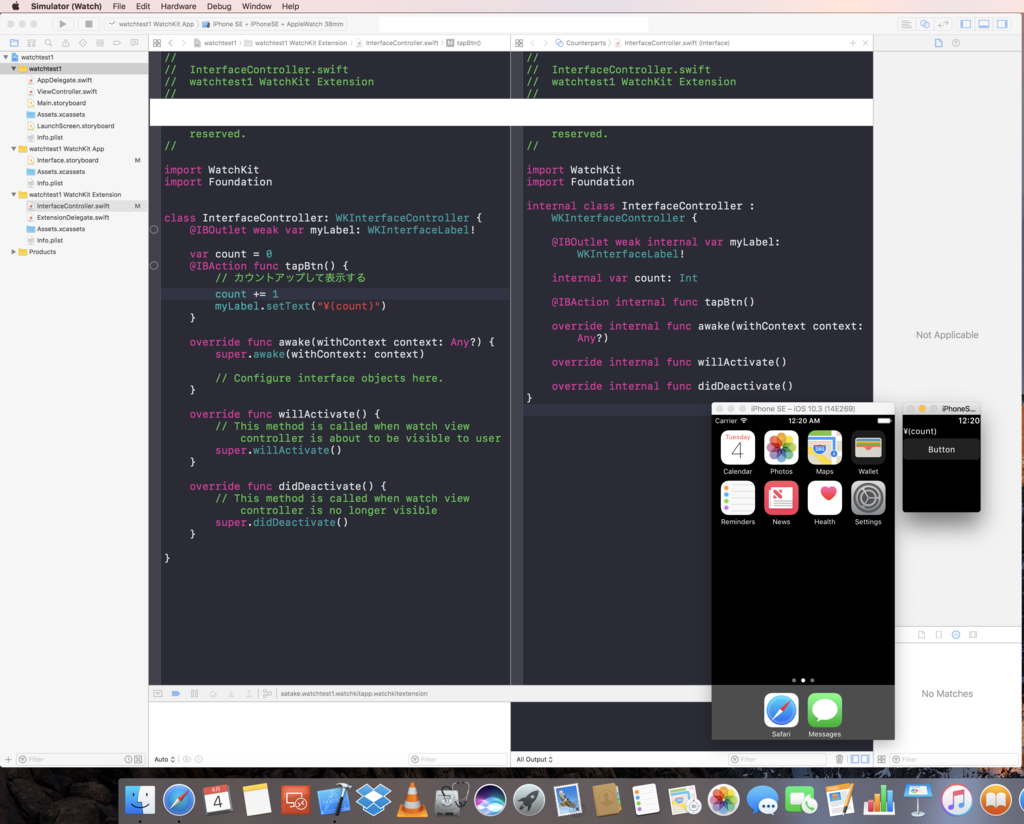Choose scheme watchtest1 WatchKit App
The height and width of the screenshot is (824, 1024).
tap(152, 24)
